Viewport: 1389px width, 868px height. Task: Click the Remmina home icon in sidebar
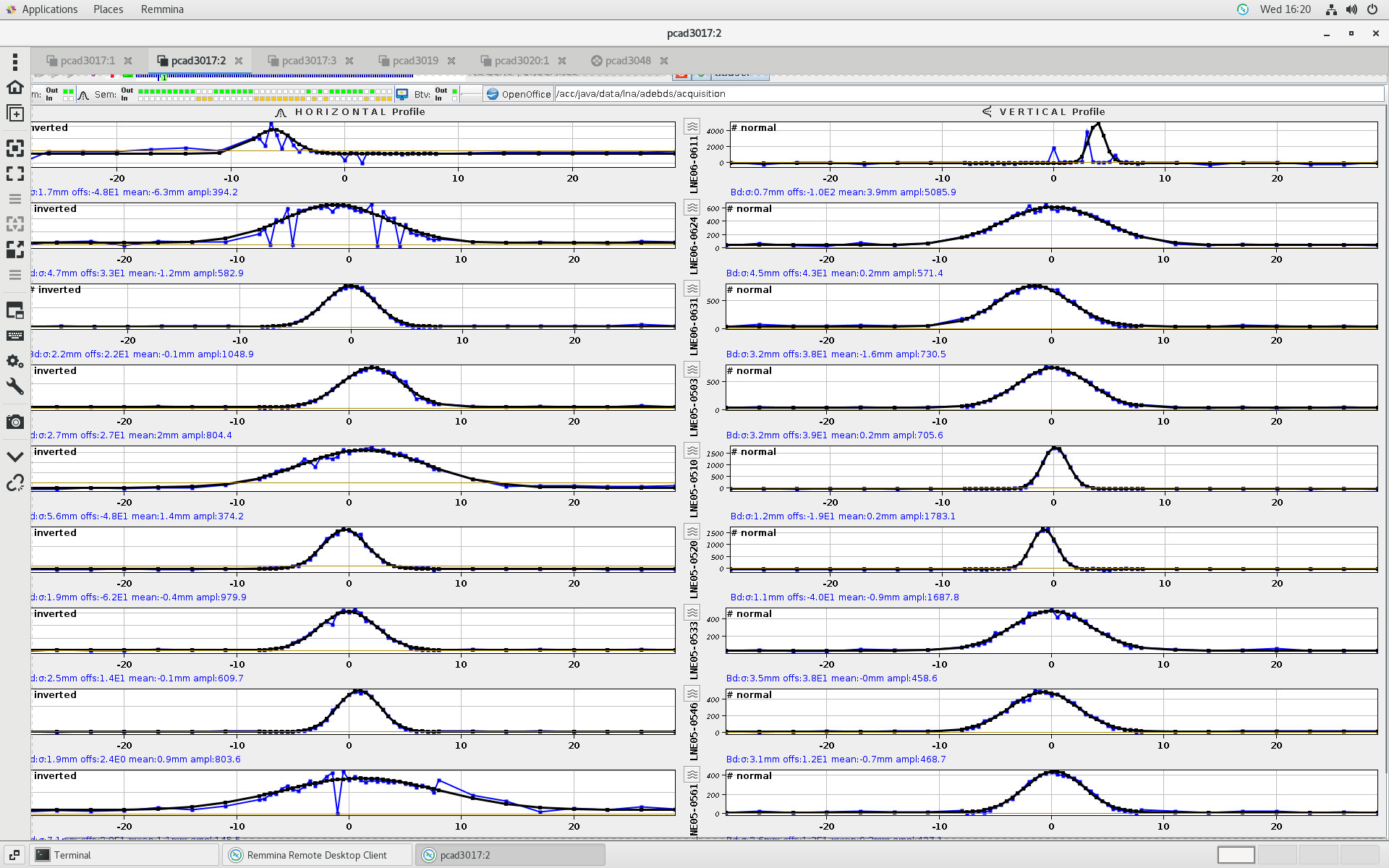click(15, 88)
